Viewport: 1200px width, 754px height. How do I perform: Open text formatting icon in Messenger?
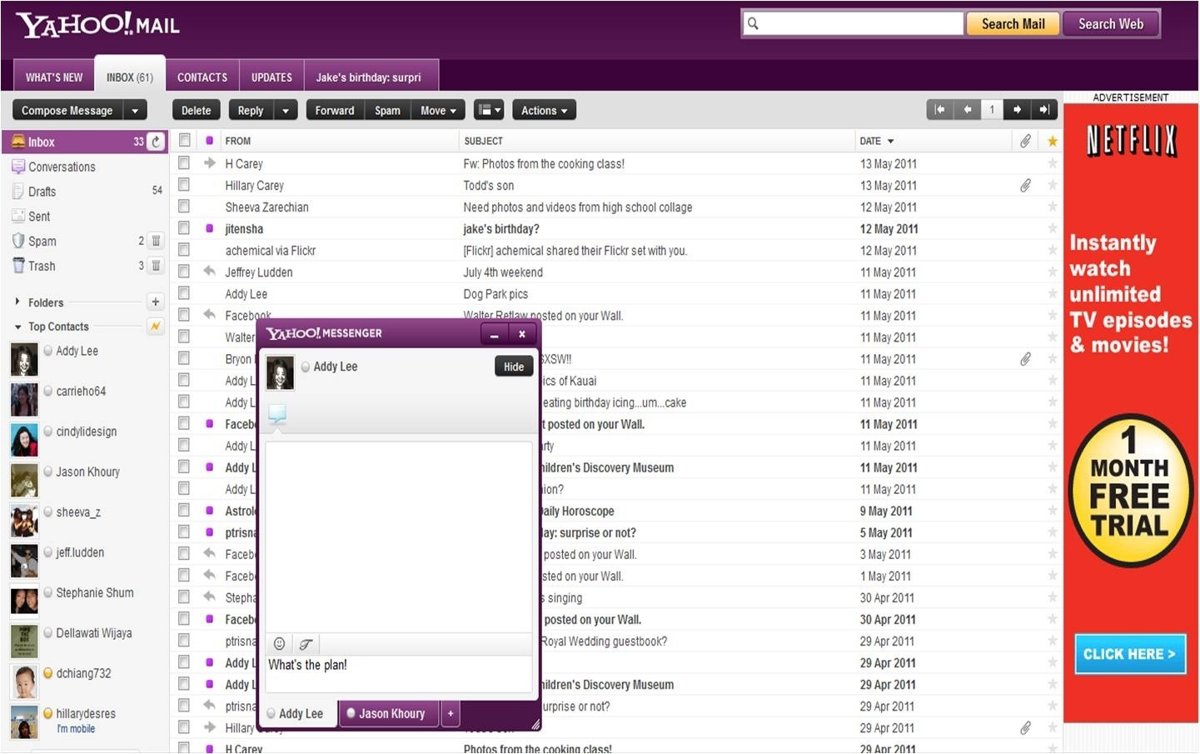click(306, 644)
